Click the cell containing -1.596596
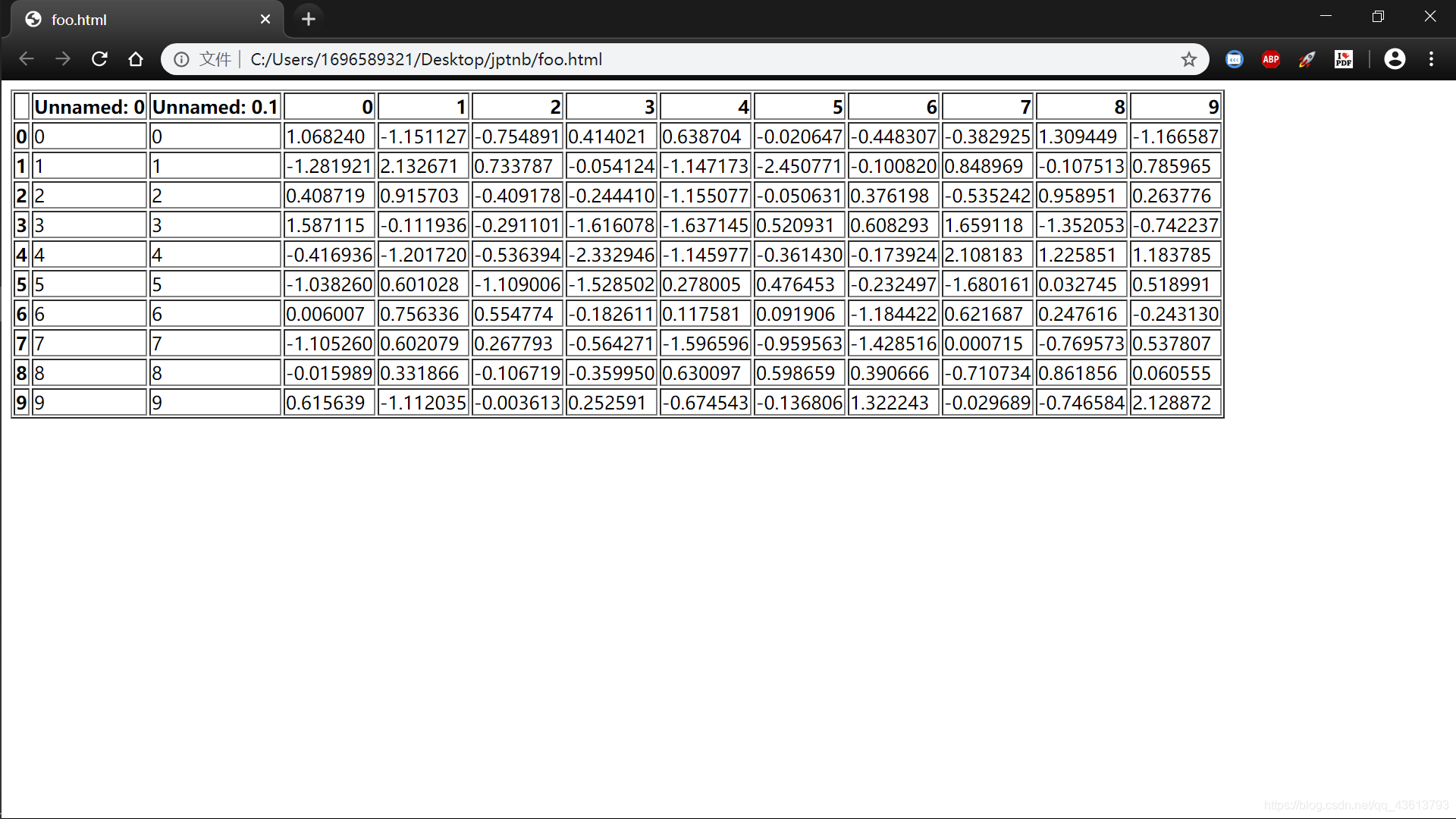This screenshot has width=1456, height=819. tap(705, 344)
